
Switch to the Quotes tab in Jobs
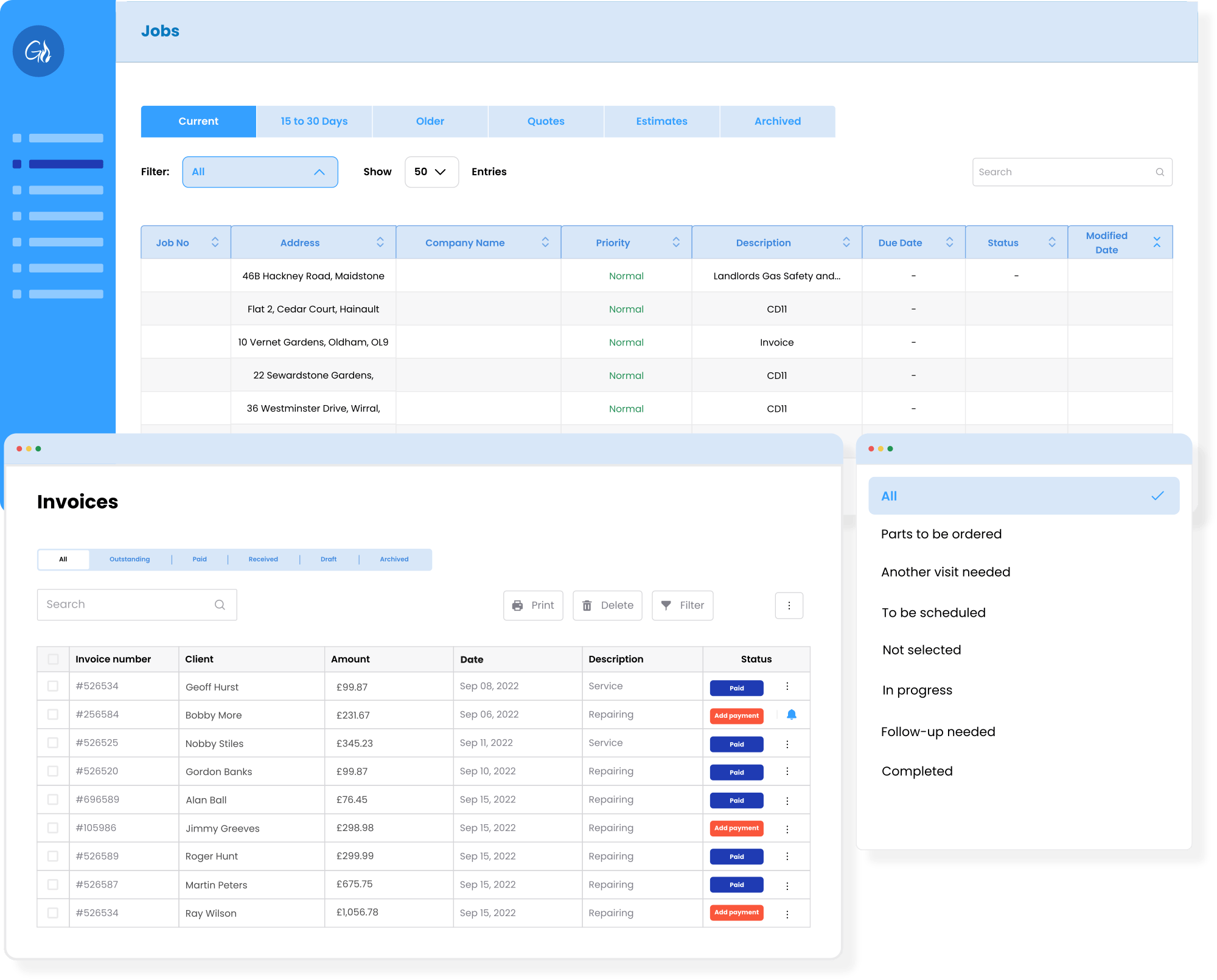tap(546, 121)
